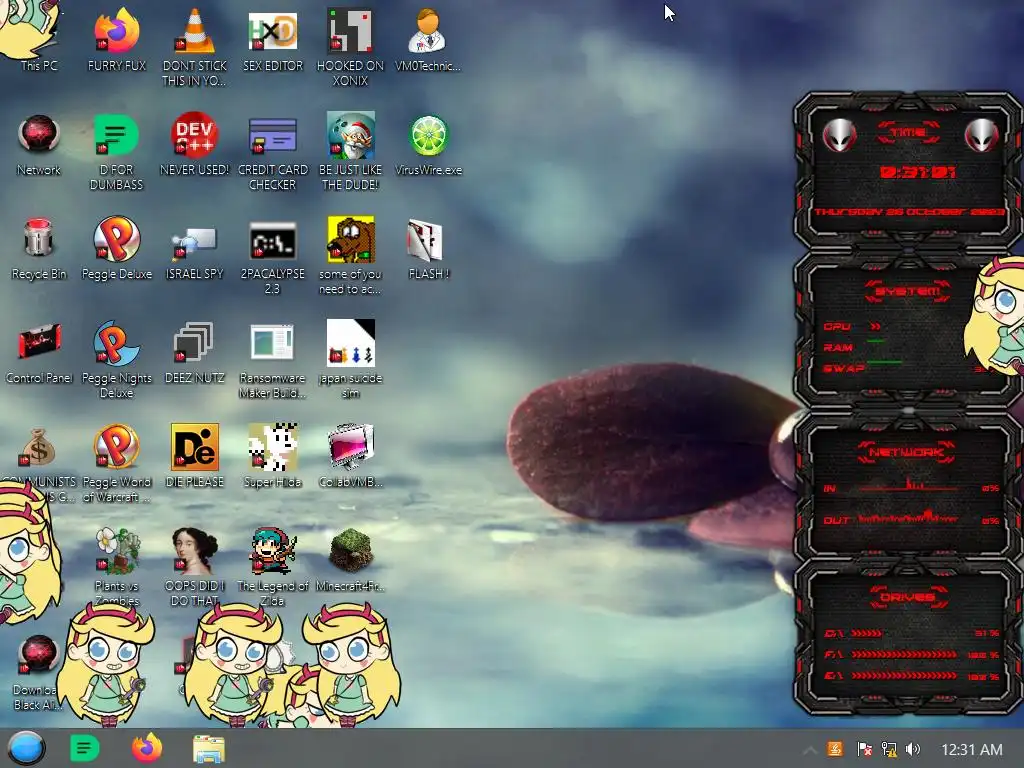Run the VirusWire.exe lime icon
This screenshot has width=1024, height=768.
pos(428,145)
